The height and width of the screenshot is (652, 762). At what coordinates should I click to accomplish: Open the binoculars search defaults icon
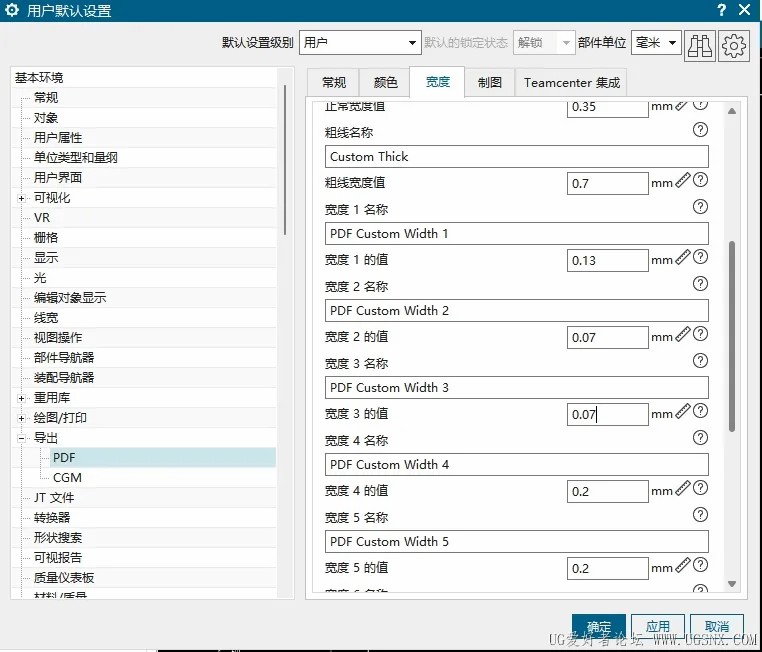[x=699, y=46]
